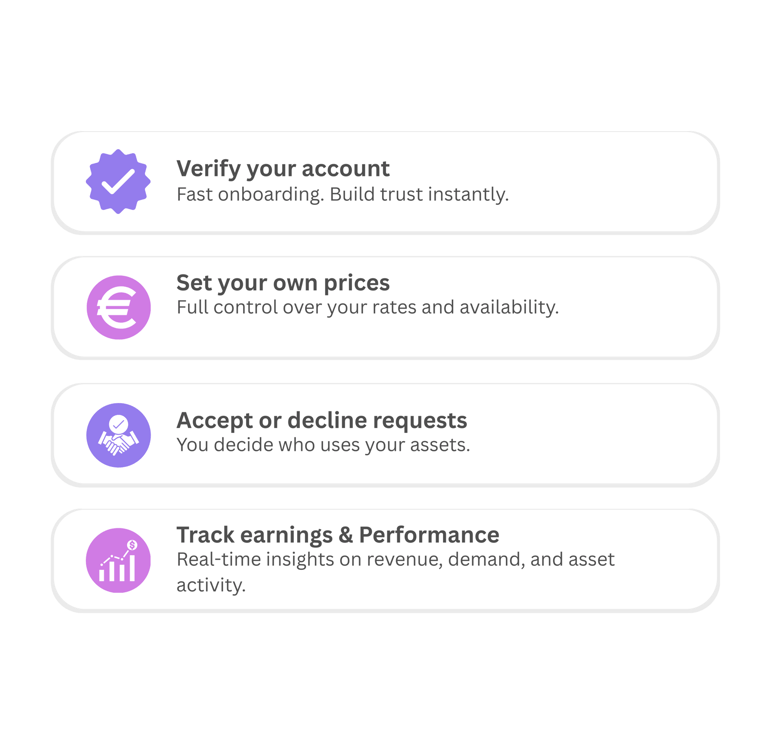The width and height of the screenshot is (768, 756).
Task: Click the purple verified badge icon
Action: point(118,181)
